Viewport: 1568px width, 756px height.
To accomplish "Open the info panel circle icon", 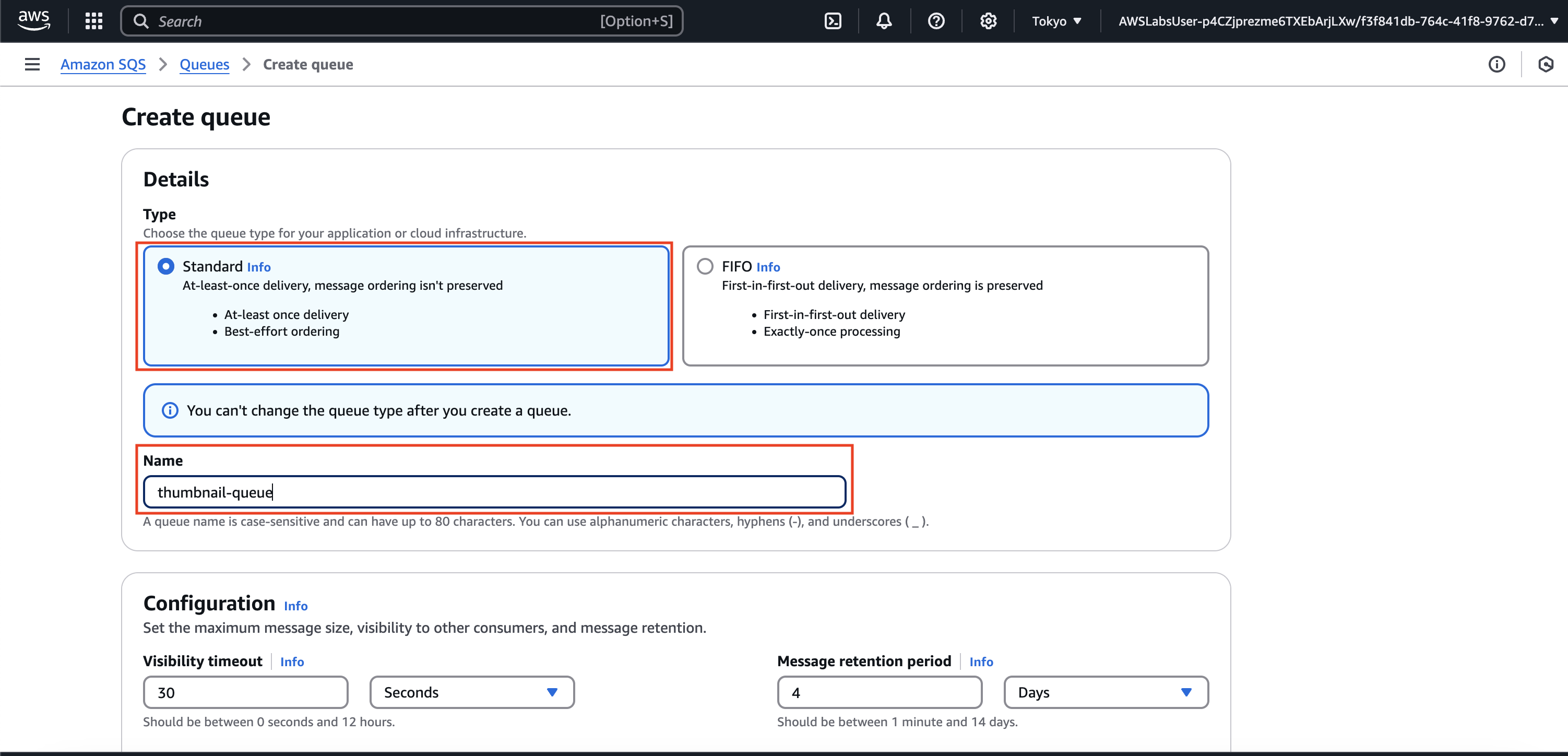I will coord(1496,64).
